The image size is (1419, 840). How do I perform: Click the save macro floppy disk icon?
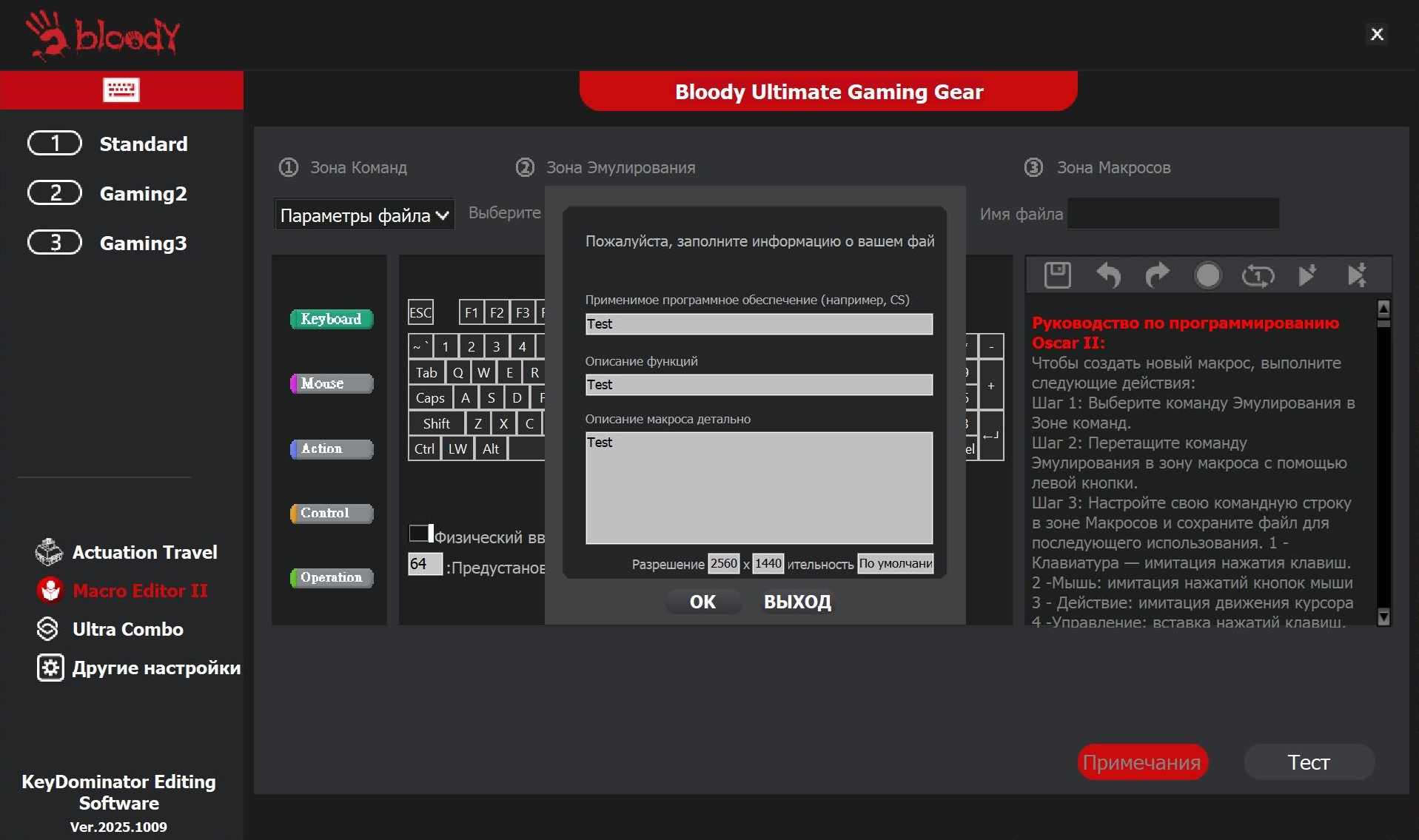tap(1057, 275)
